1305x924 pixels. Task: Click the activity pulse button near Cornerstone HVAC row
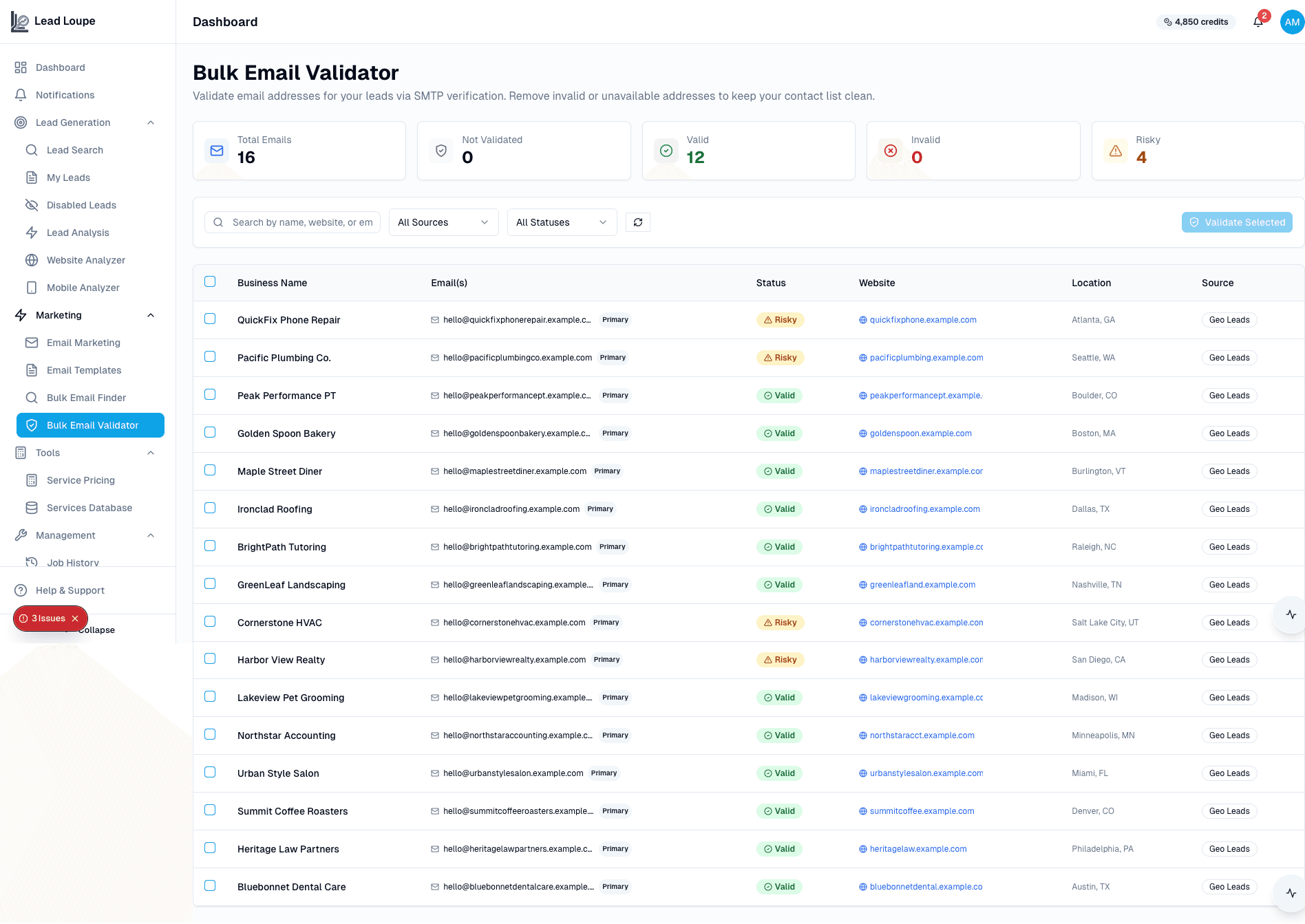[1291, 614]
